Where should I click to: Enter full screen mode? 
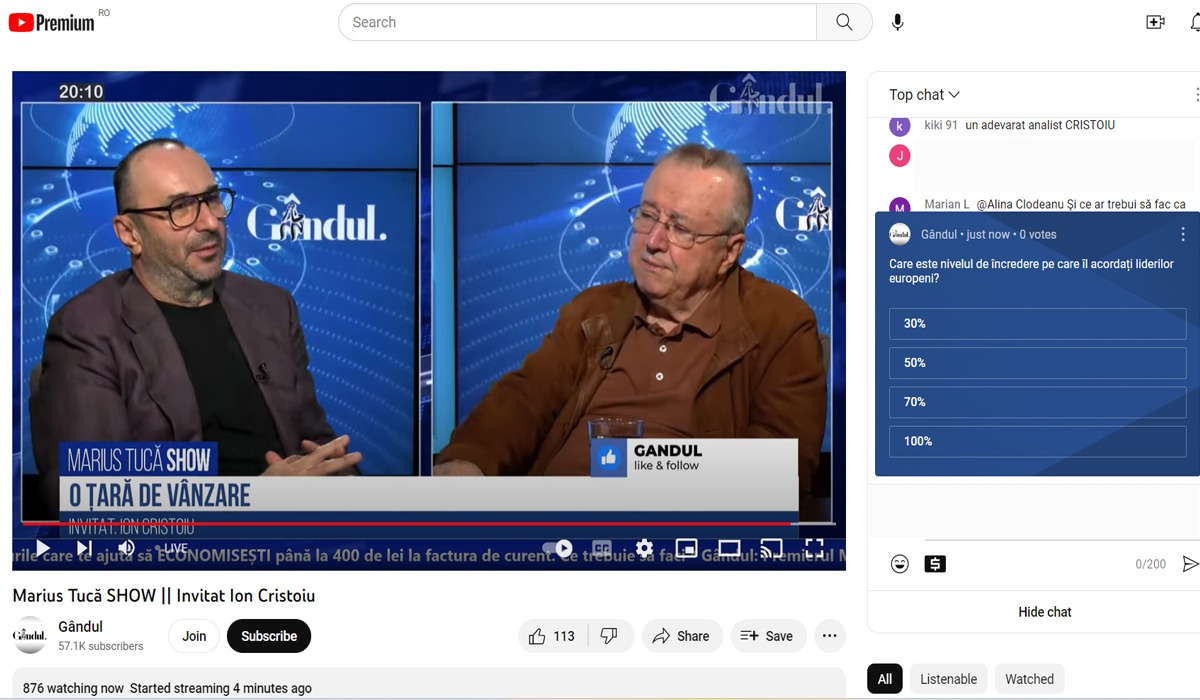point(814,548)
